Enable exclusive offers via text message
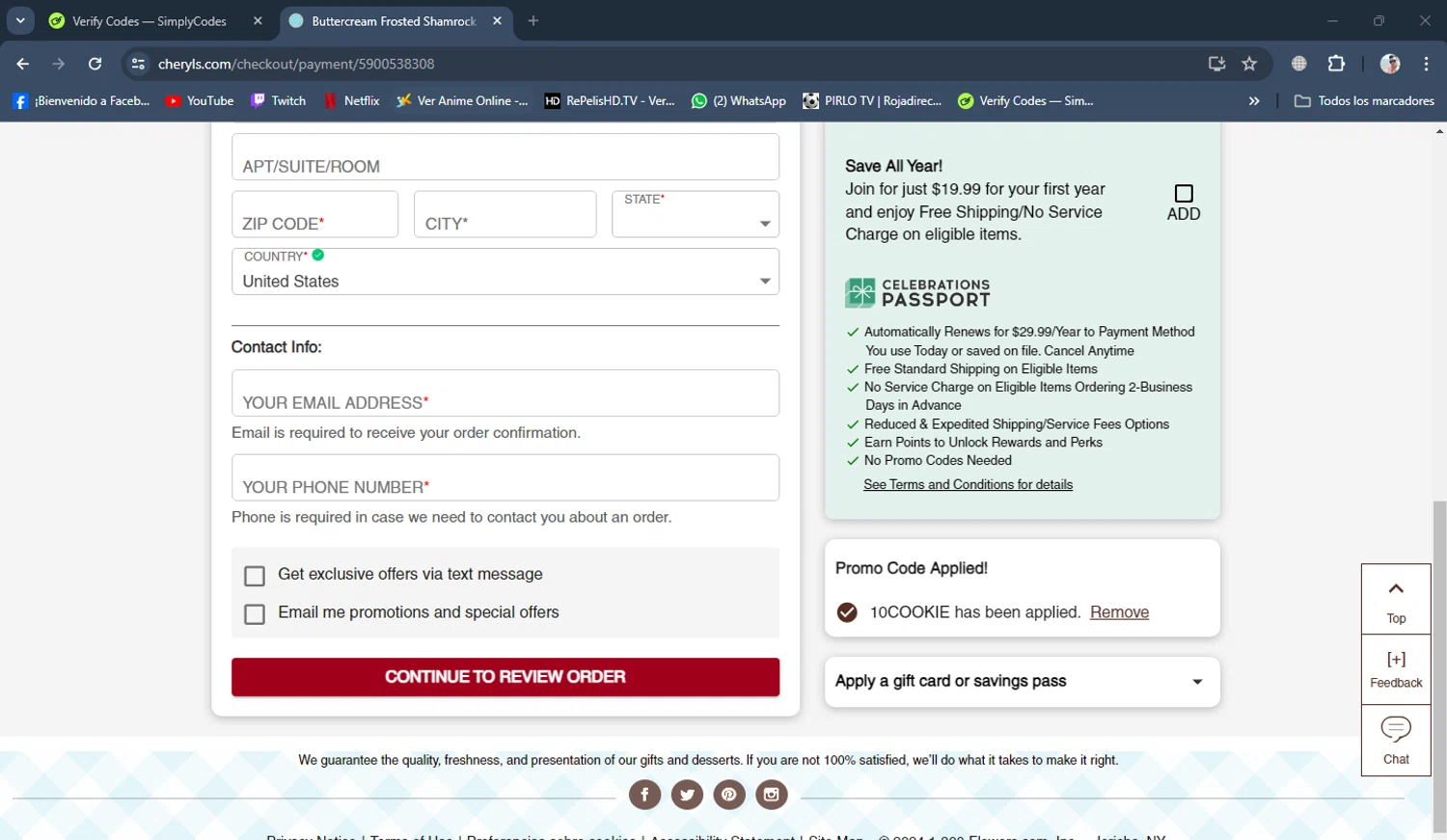 coord(255,576)
